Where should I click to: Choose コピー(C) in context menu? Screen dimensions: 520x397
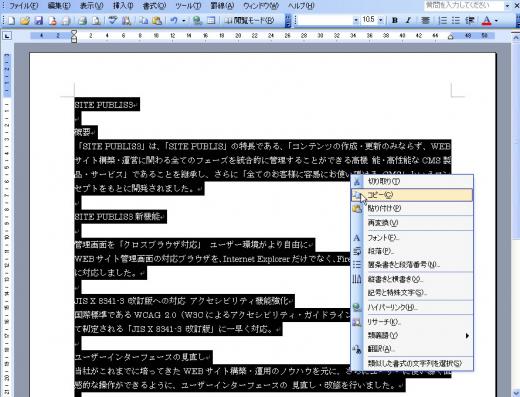[412, 195]
